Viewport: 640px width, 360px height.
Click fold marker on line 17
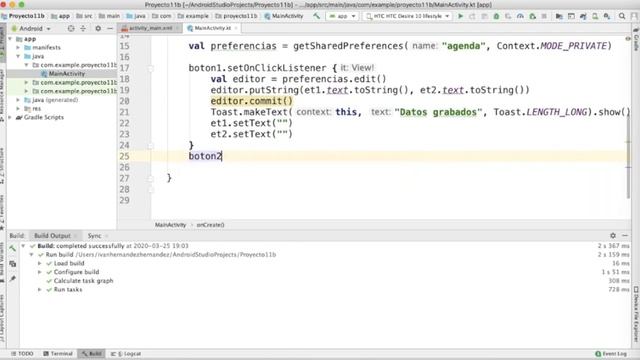pos(151,68)
